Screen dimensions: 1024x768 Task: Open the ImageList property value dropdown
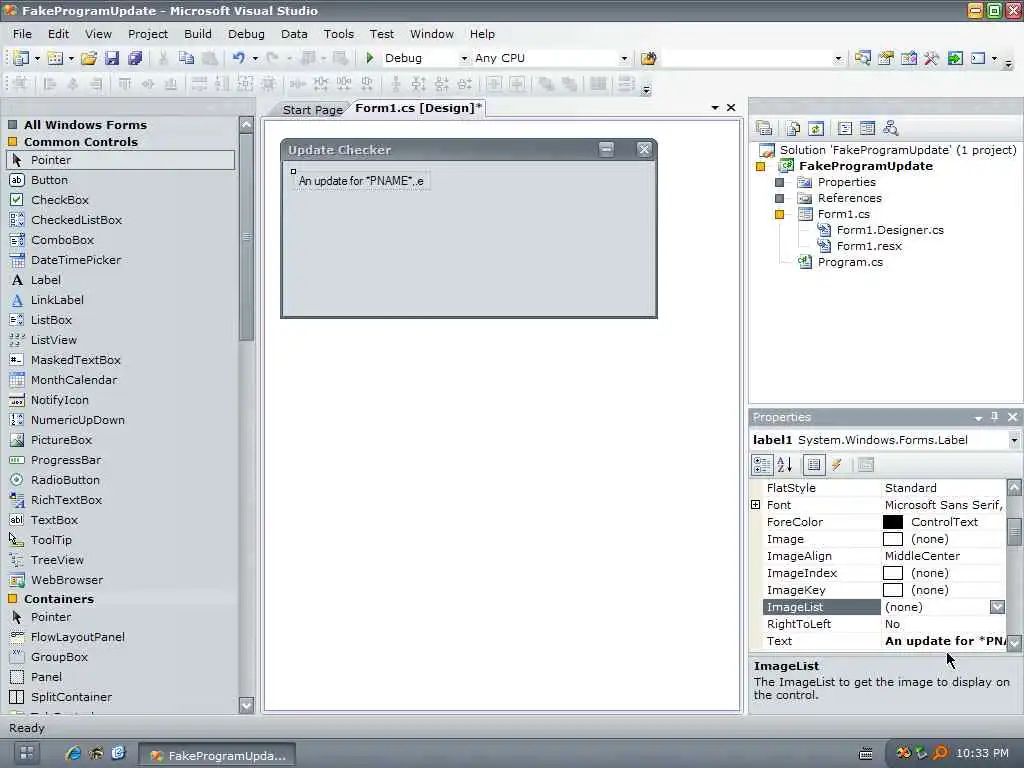[997, 607]
